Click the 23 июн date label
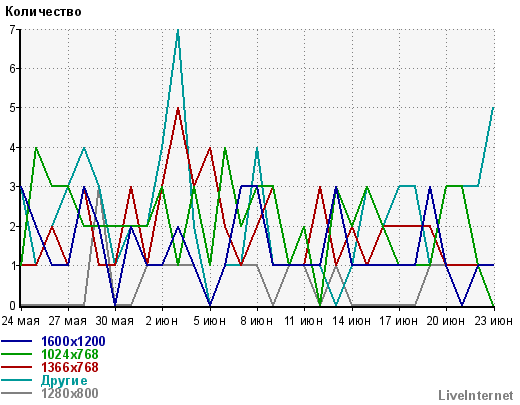Screen dimensions: 520x405 pyautogui.click(x=494, y=321)
